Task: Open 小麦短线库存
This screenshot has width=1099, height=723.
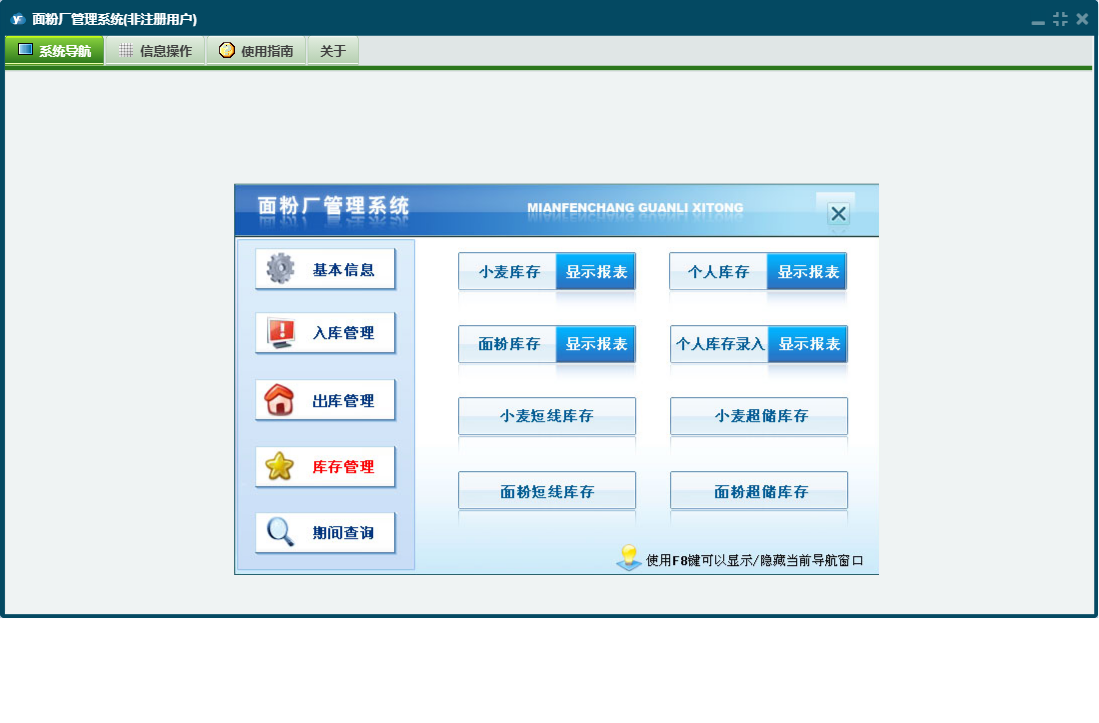Action: click(x=547, y=416)
